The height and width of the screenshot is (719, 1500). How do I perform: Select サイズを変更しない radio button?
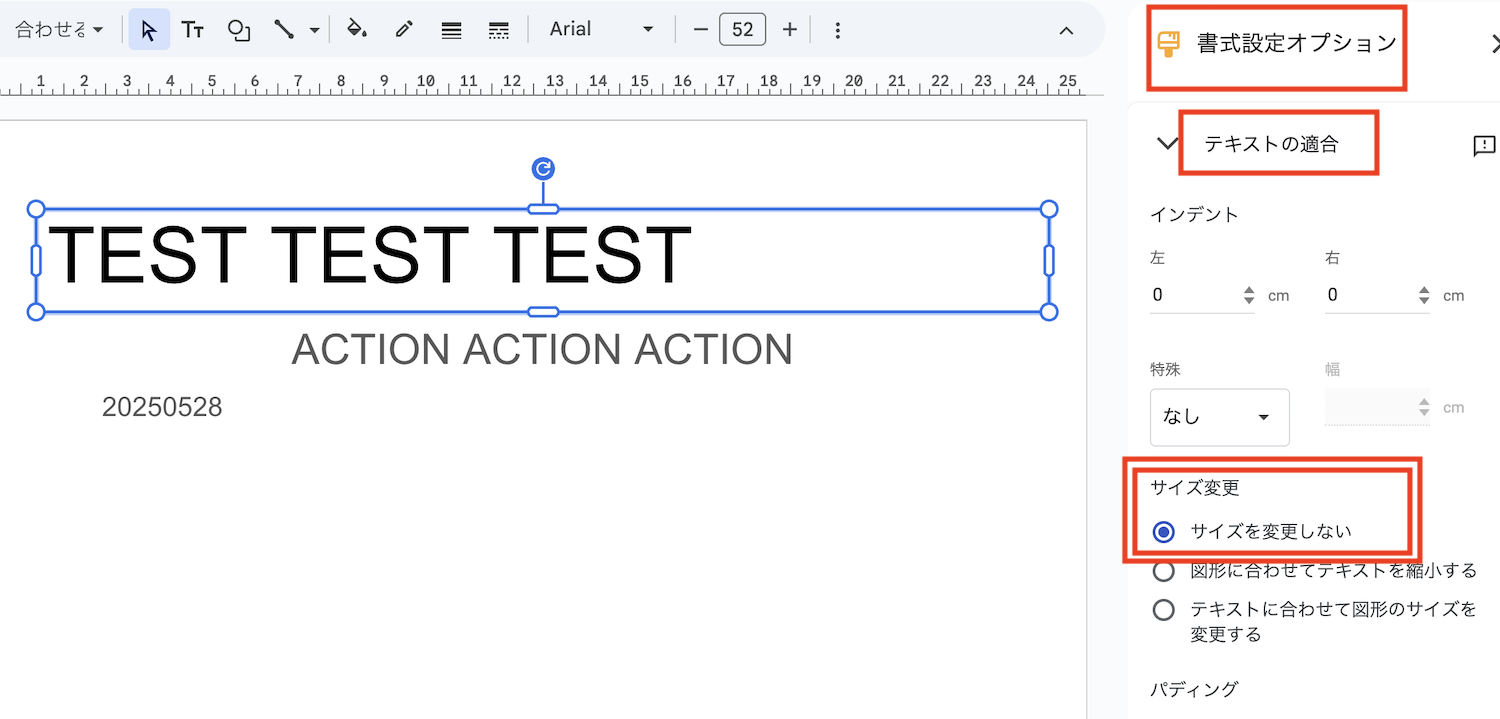1163,532
